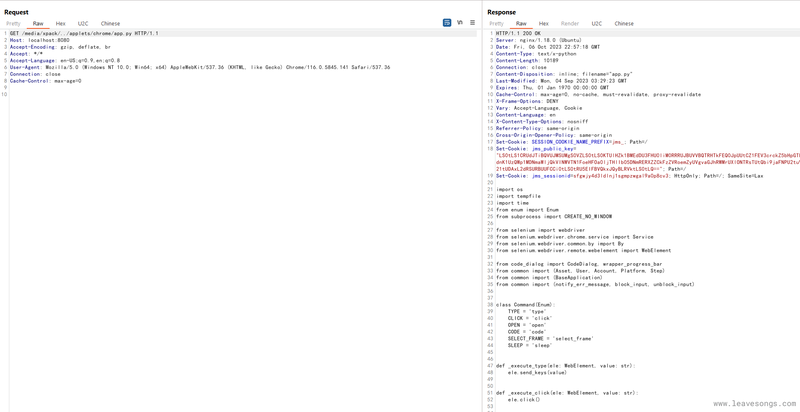Screen dimensions: 800x412
Task: Select U2C tab in Response pane
Action: click(597, 23)
